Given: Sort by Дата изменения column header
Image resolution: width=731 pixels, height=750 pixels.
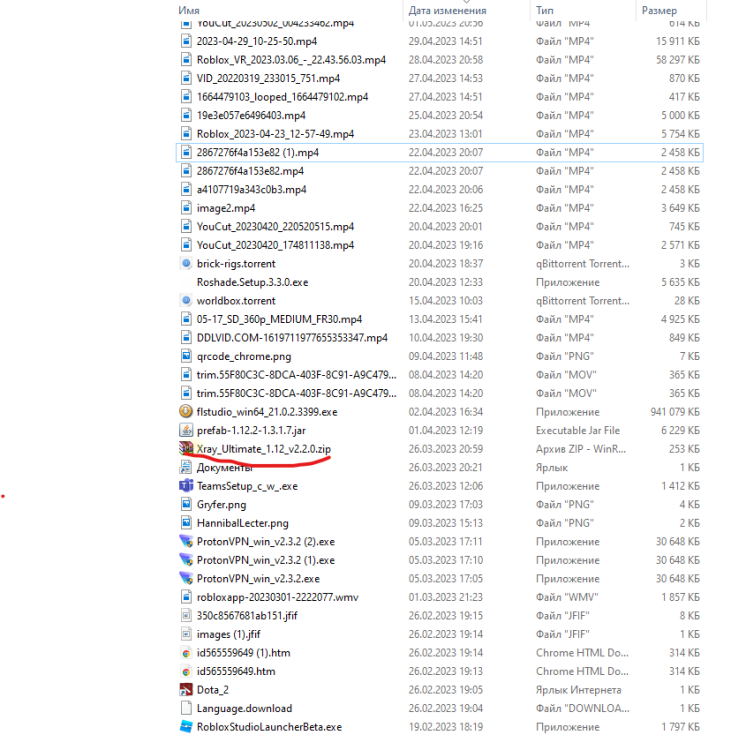Looking at the screenshot, I should tap(447, 11).
